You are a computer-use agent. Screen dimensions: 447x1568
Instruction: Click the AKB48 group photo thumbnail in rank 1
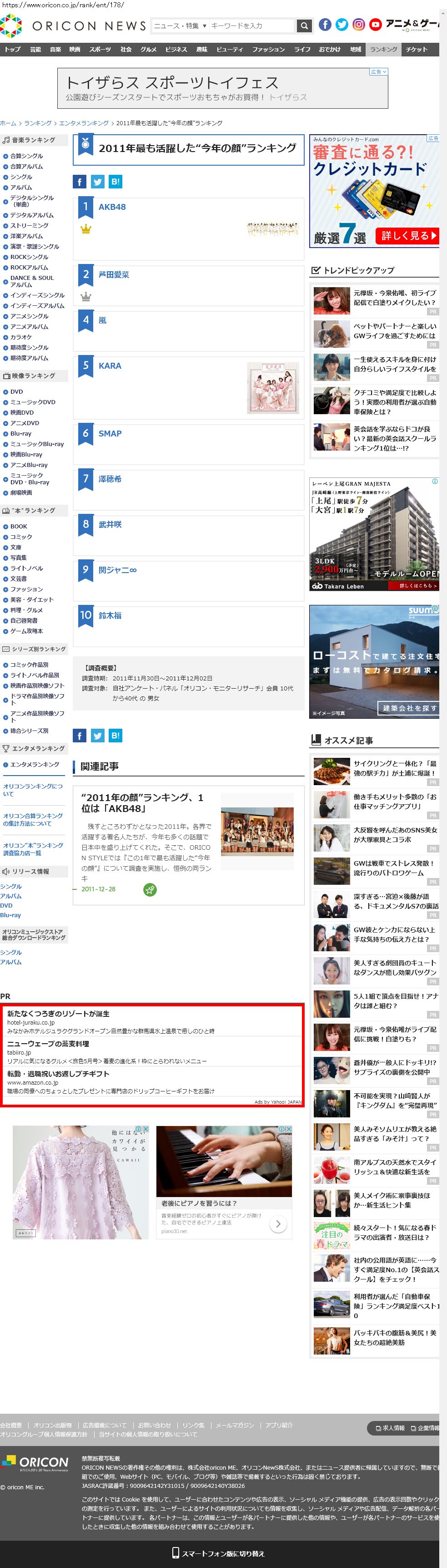click(x=273, y=229)
